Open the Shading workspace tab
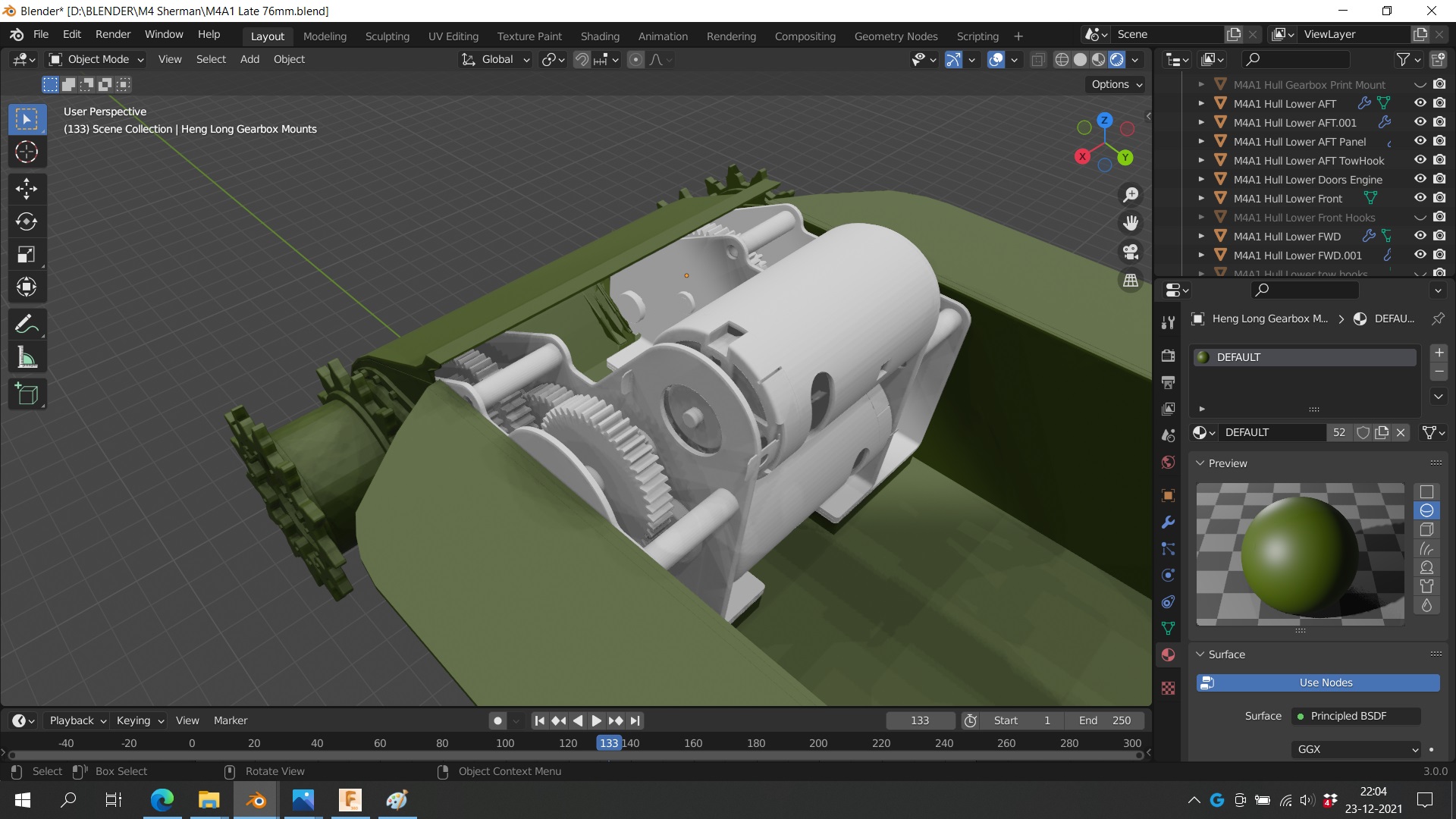 pyautogui.click(x=599, y=36)
